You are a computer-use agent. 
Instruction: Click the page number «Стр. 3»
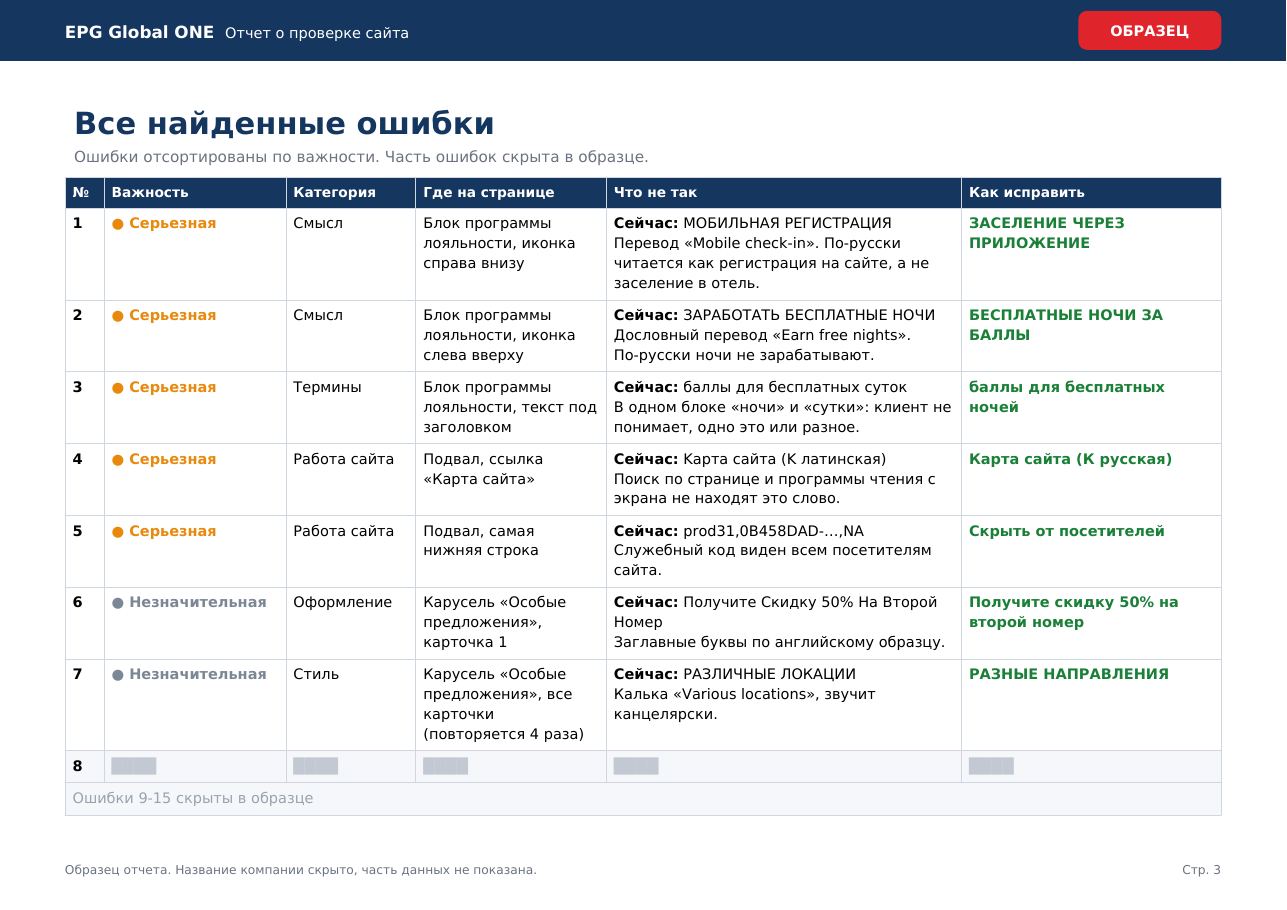1201,870
